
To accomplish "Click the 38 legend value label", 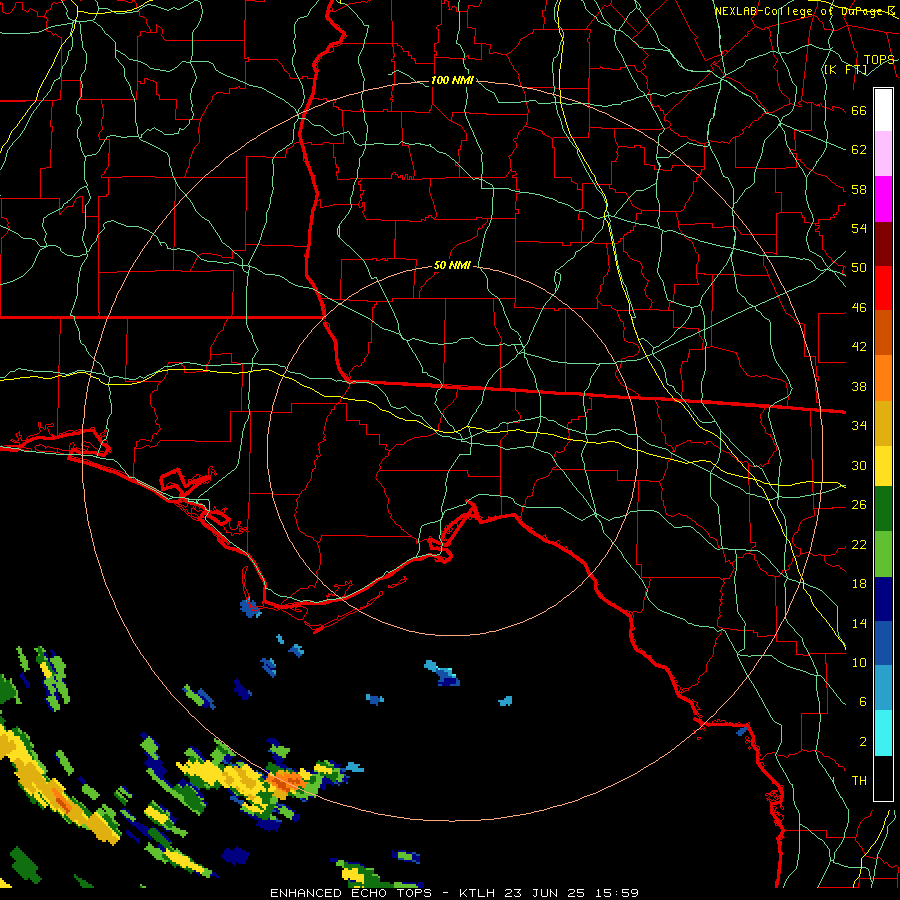I will click(859, 387).
